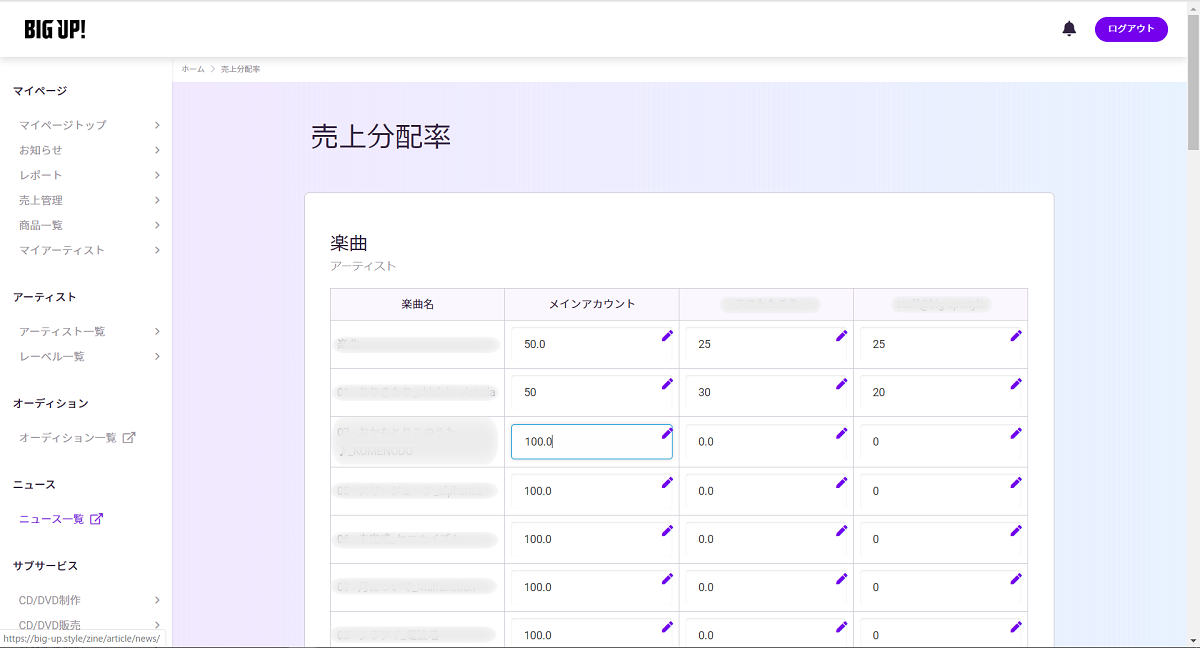Click external link icon next to ニュース一覧
The height and width of the screenshot is (648, 1200).
(96, 519)
